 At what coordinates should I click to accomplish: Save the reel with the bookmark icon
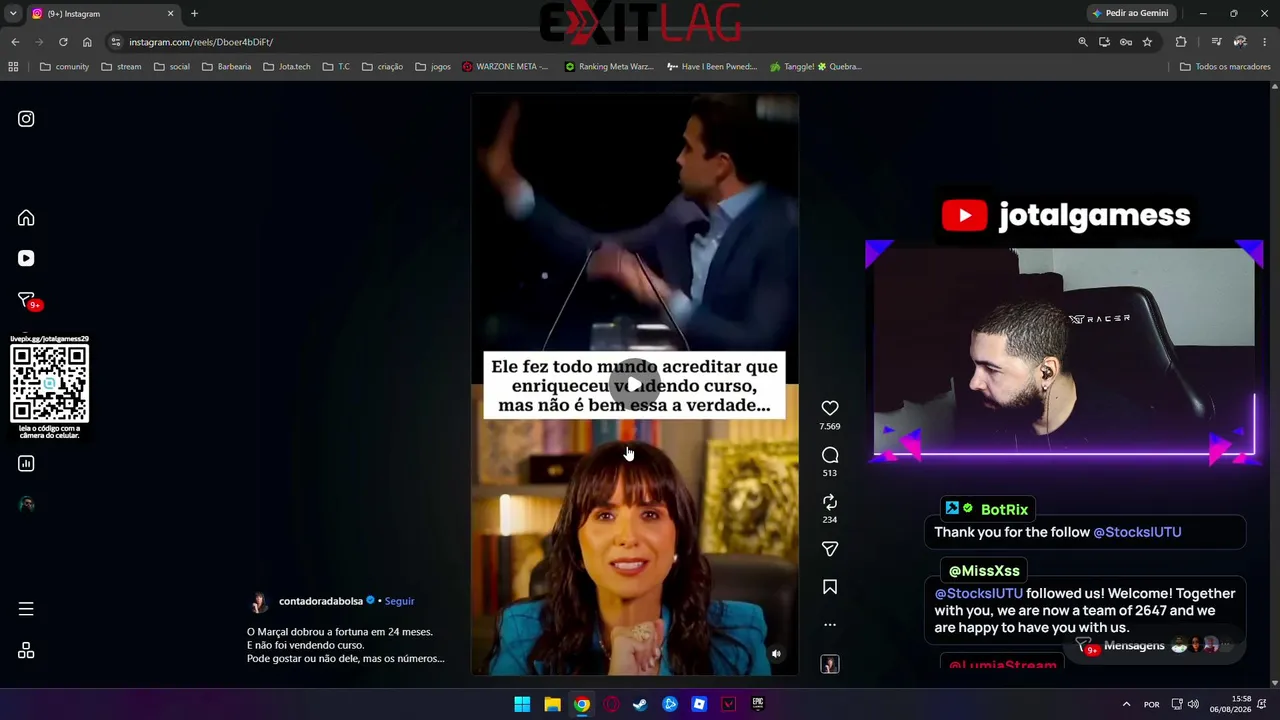[x=830, y=587]
